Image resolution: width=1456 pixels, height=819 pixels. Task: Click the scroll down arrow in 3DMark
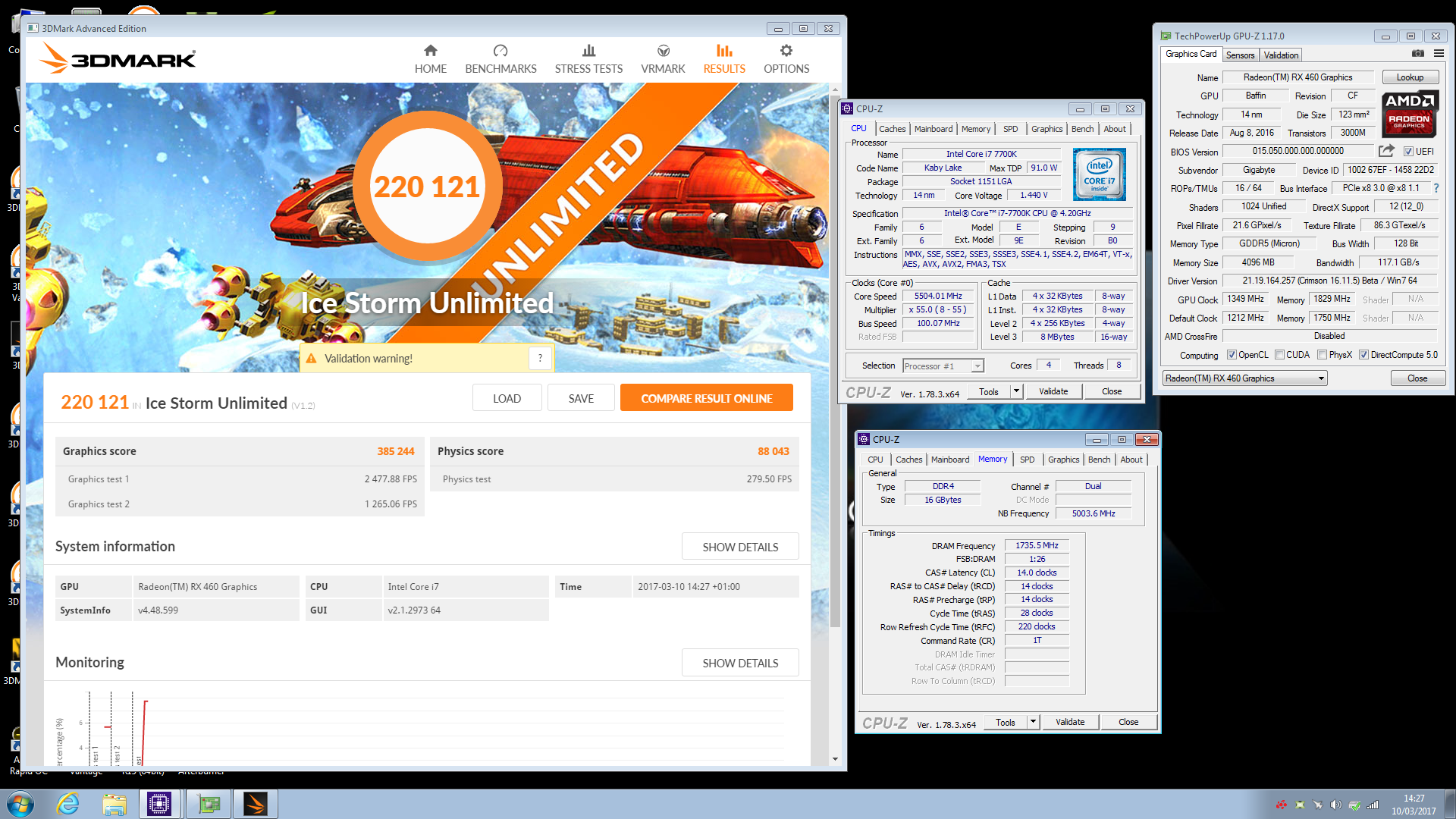(x=835, y=758)
